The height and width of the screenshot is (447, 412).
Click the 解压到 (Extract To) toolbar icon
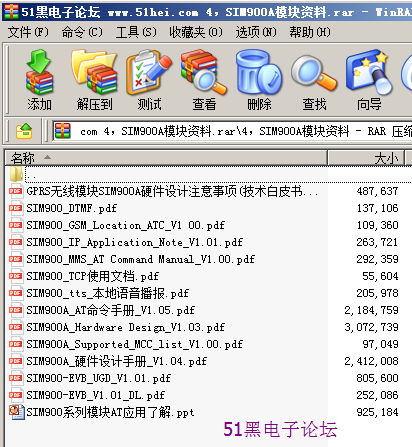point(94,81)
